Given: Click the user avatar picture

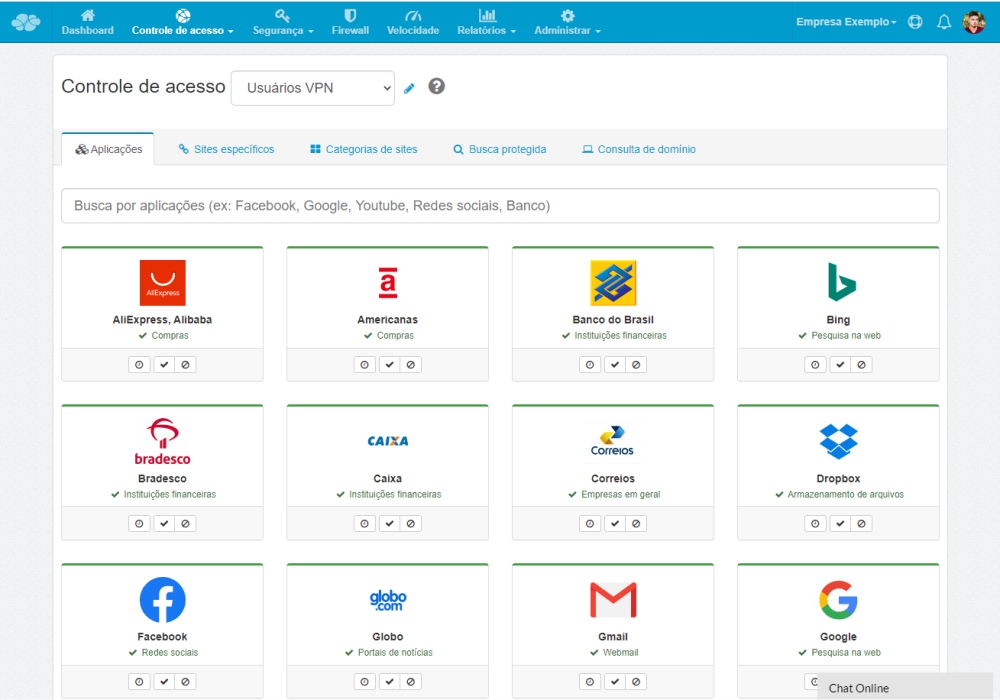Looking at the screenshot, I should coord(974,22).
